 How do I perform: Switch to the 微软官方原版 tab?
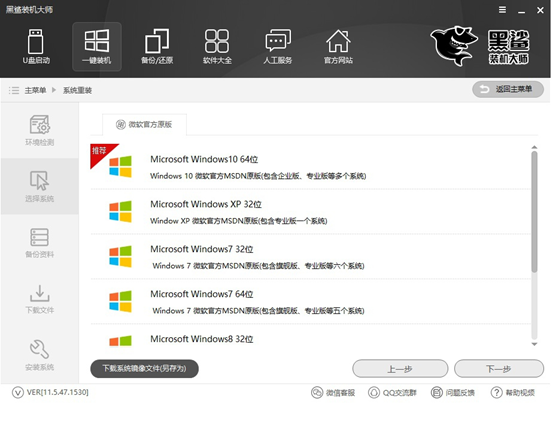pyautogui.click(x=144, y=125)
